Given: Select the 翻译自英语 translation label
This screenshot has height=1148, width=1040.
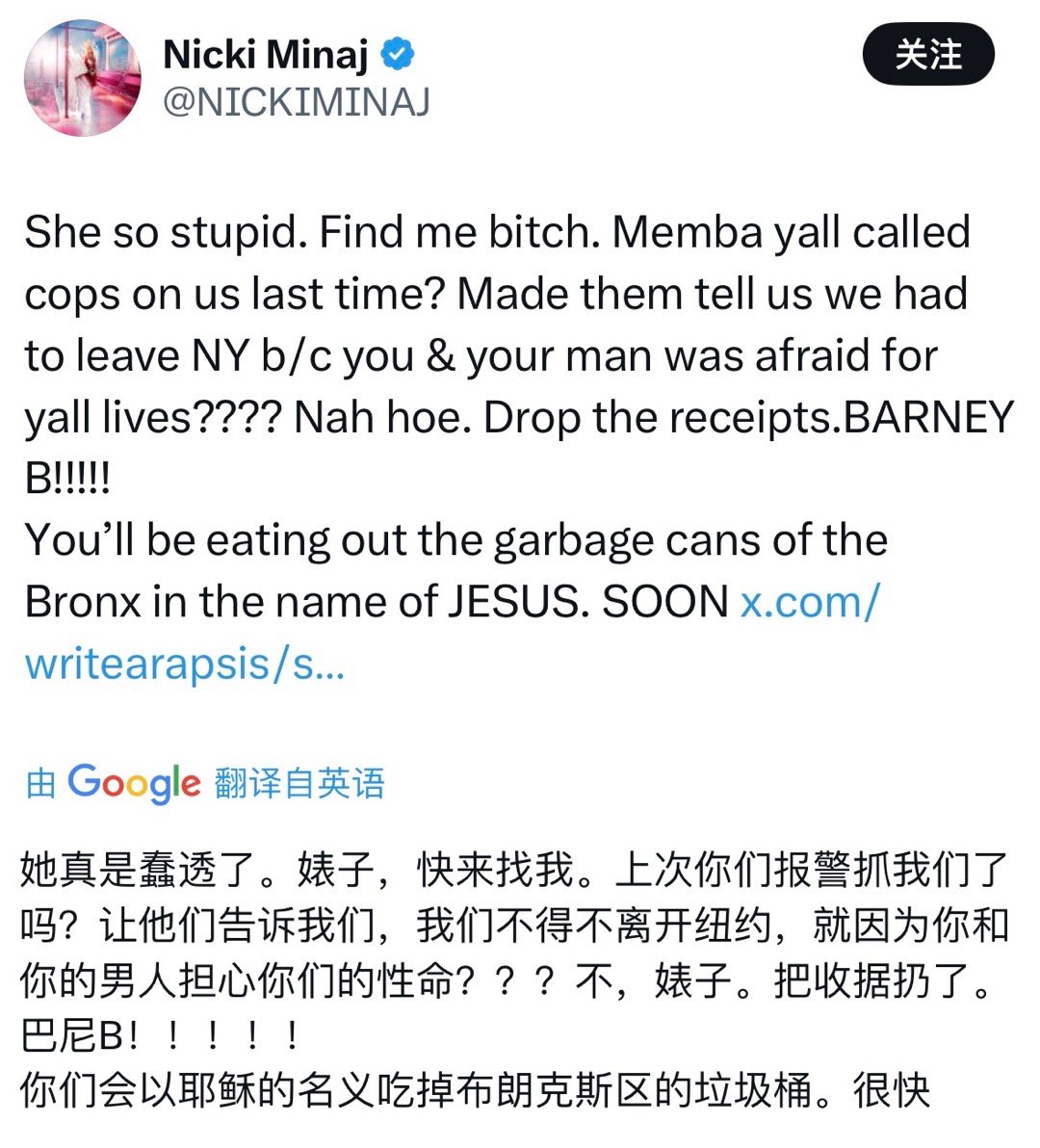Looking at the screenshot, I should pos(299,783).
